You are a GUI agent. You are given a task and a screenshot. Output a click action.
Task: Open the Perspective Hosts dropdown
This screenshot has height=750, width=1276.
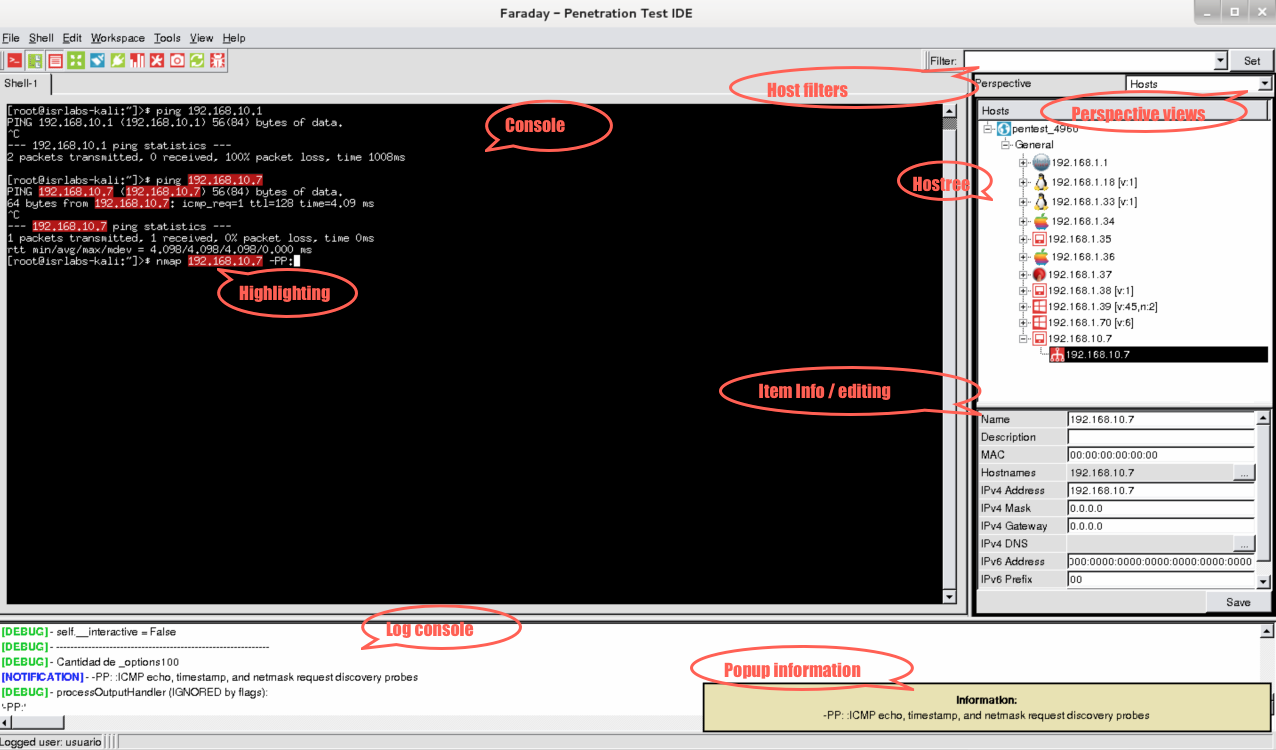[1199, 84]
